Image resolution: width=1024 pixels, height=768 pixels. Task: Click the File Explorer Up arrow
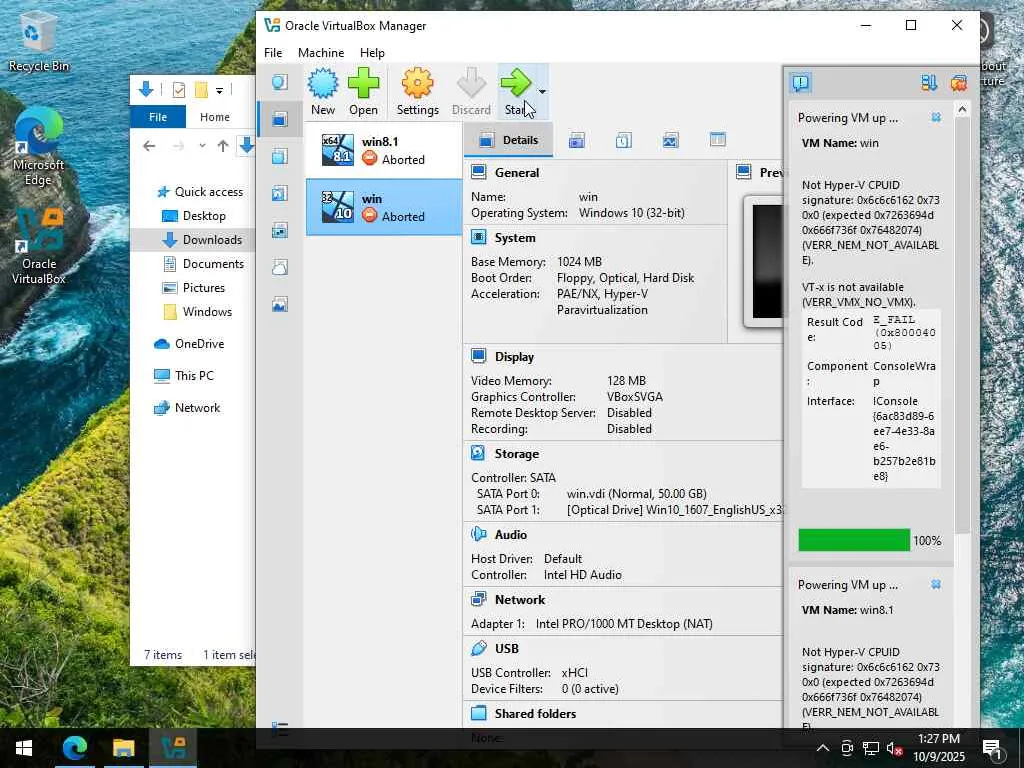coord(223,146)
